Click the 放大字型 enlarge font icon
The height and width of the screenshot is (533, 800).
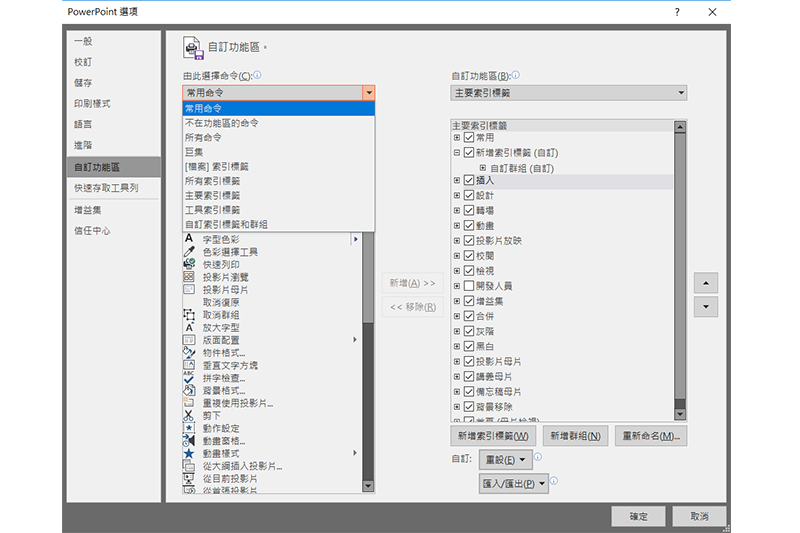coord(189,327)
